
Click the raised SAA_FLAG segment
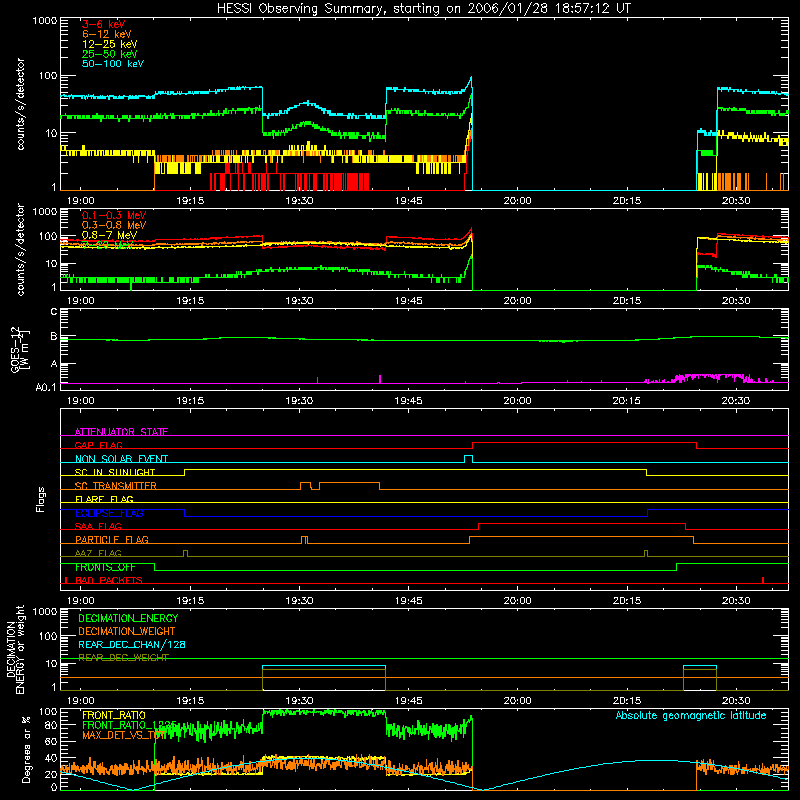(x=582, y=523)
